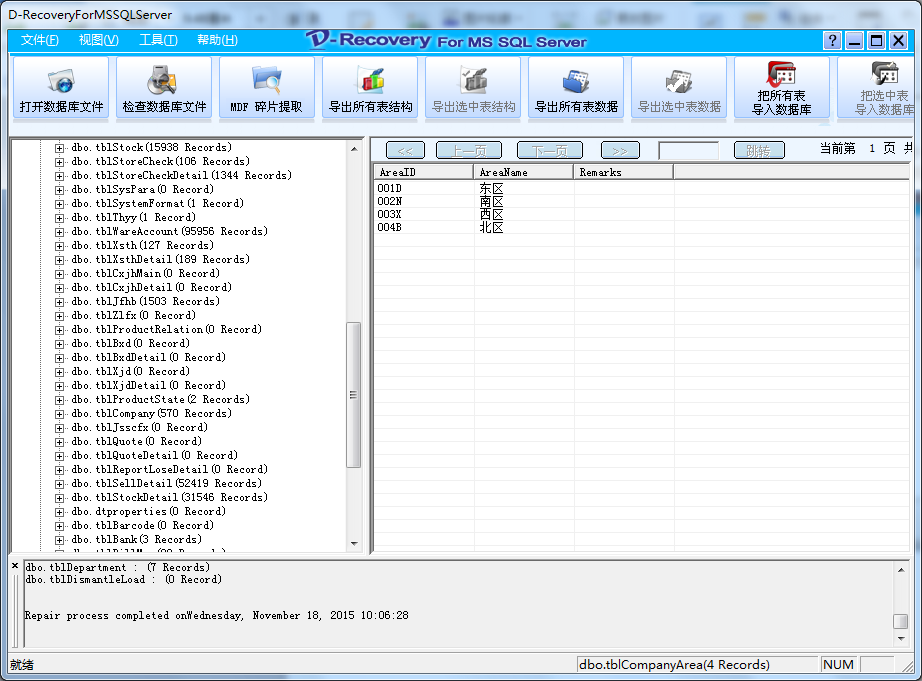
Task: Select dbo.tblSystemFormat (1 Record) table
Action: click(x=157, y=203)
